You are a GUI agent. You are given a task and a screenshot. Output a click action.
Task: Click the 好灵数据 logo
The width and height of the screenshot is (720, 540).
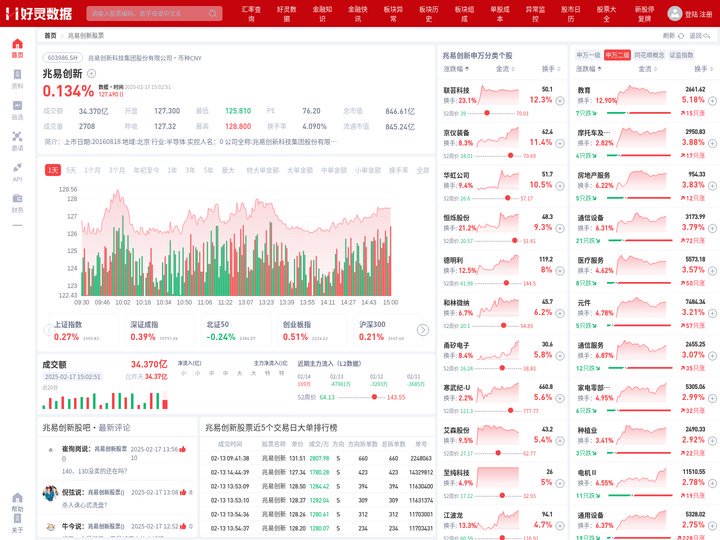[x=39, y=14]
